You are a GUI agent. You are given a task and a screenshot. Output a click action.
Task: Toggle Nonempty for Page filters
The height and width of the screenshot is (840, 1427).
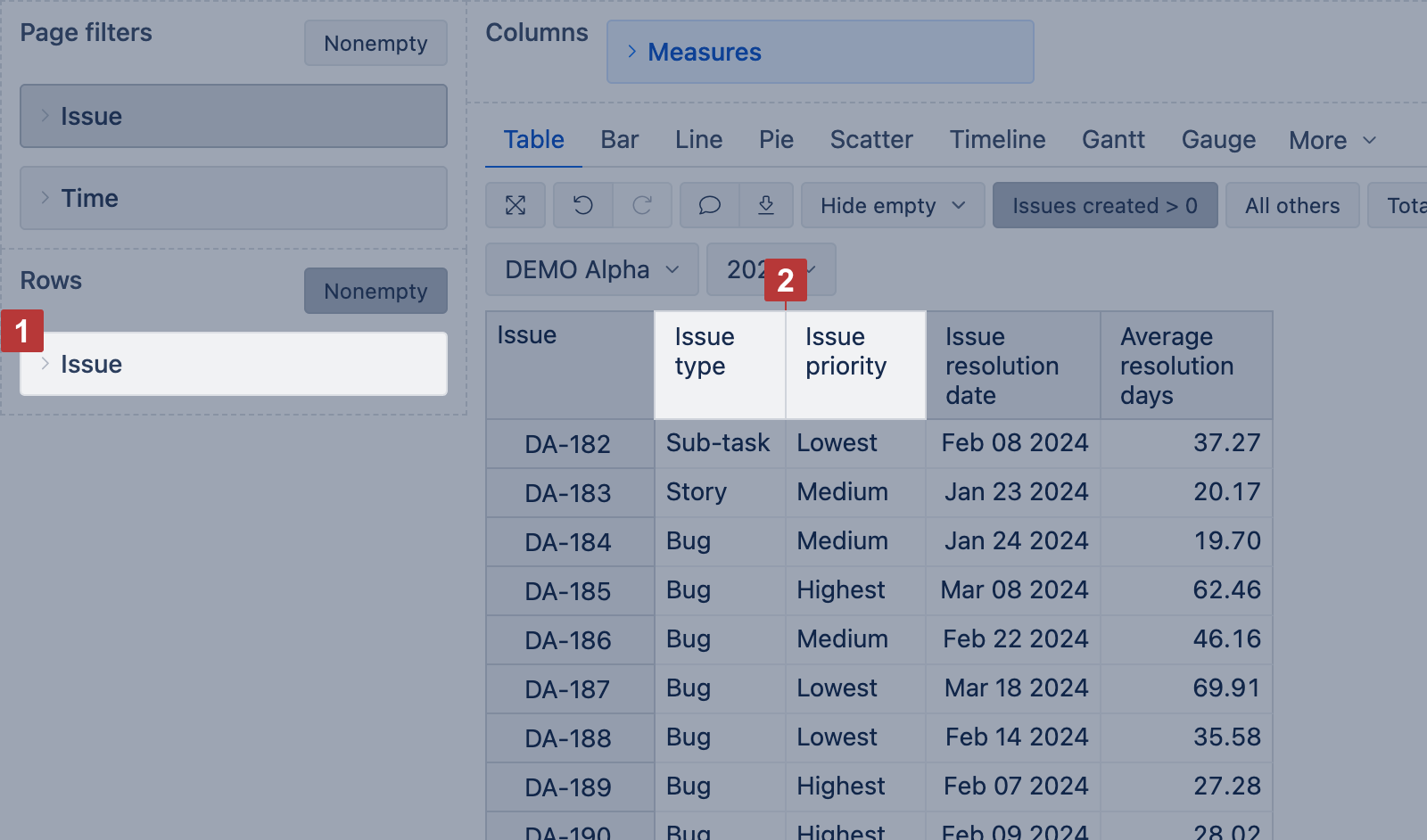point(375,44)
